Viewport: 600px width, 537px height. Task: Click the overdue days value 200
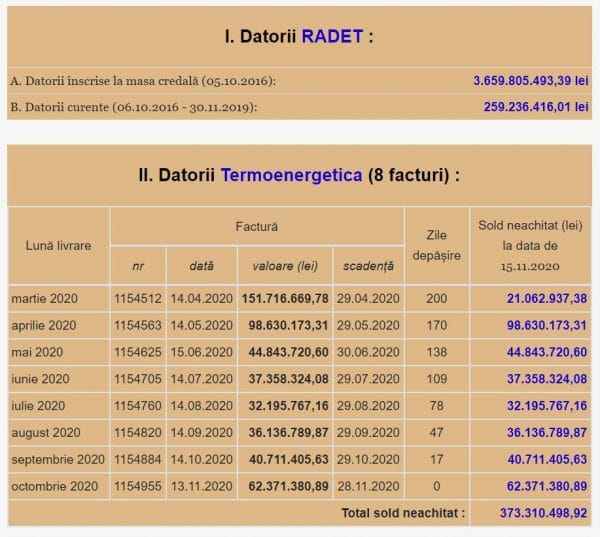coord(437,299)
